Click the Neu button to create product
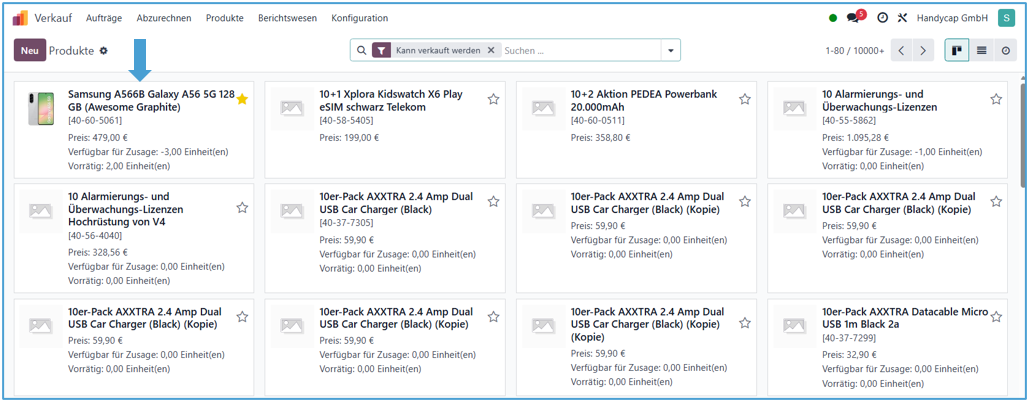1029x404 pixels. 30,50
